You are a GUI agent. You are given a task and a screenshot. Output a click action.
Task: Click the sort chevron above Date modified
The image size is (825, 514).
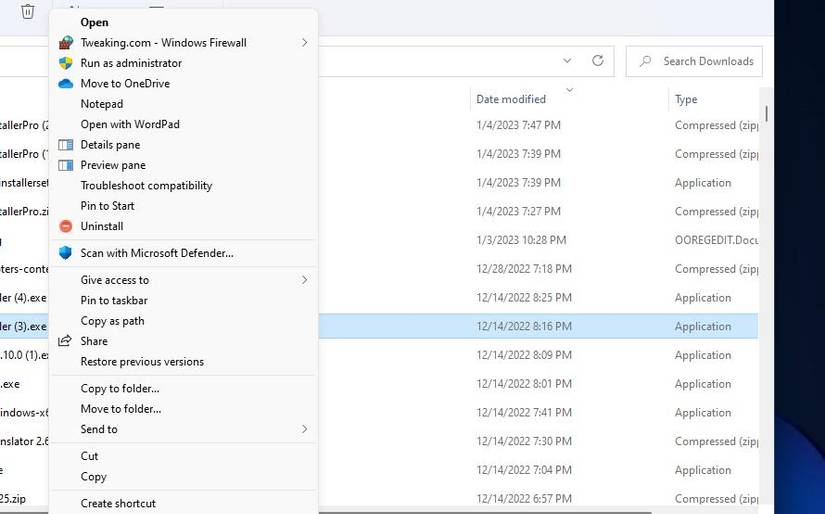pos(569,90)
